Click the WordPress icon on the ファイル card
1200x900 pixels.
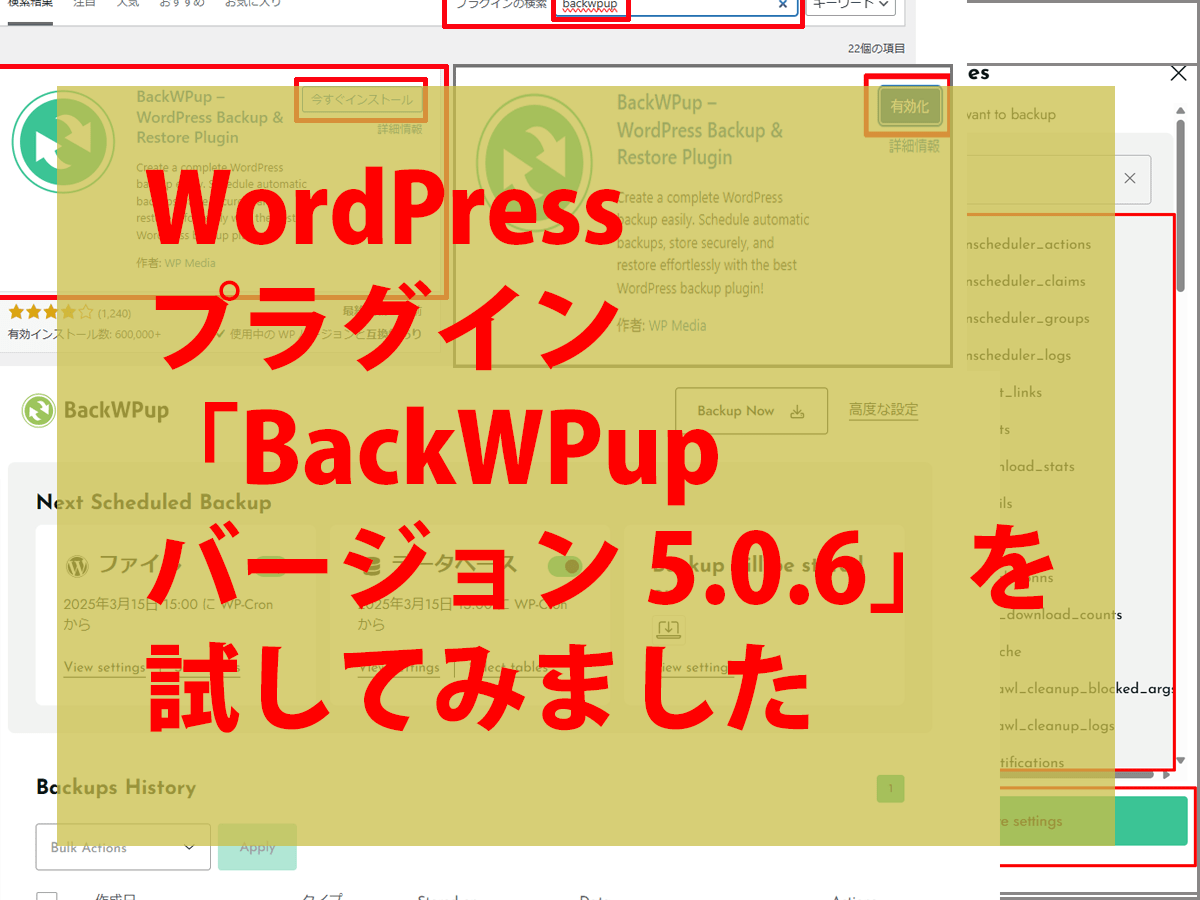tap(77, 566)
